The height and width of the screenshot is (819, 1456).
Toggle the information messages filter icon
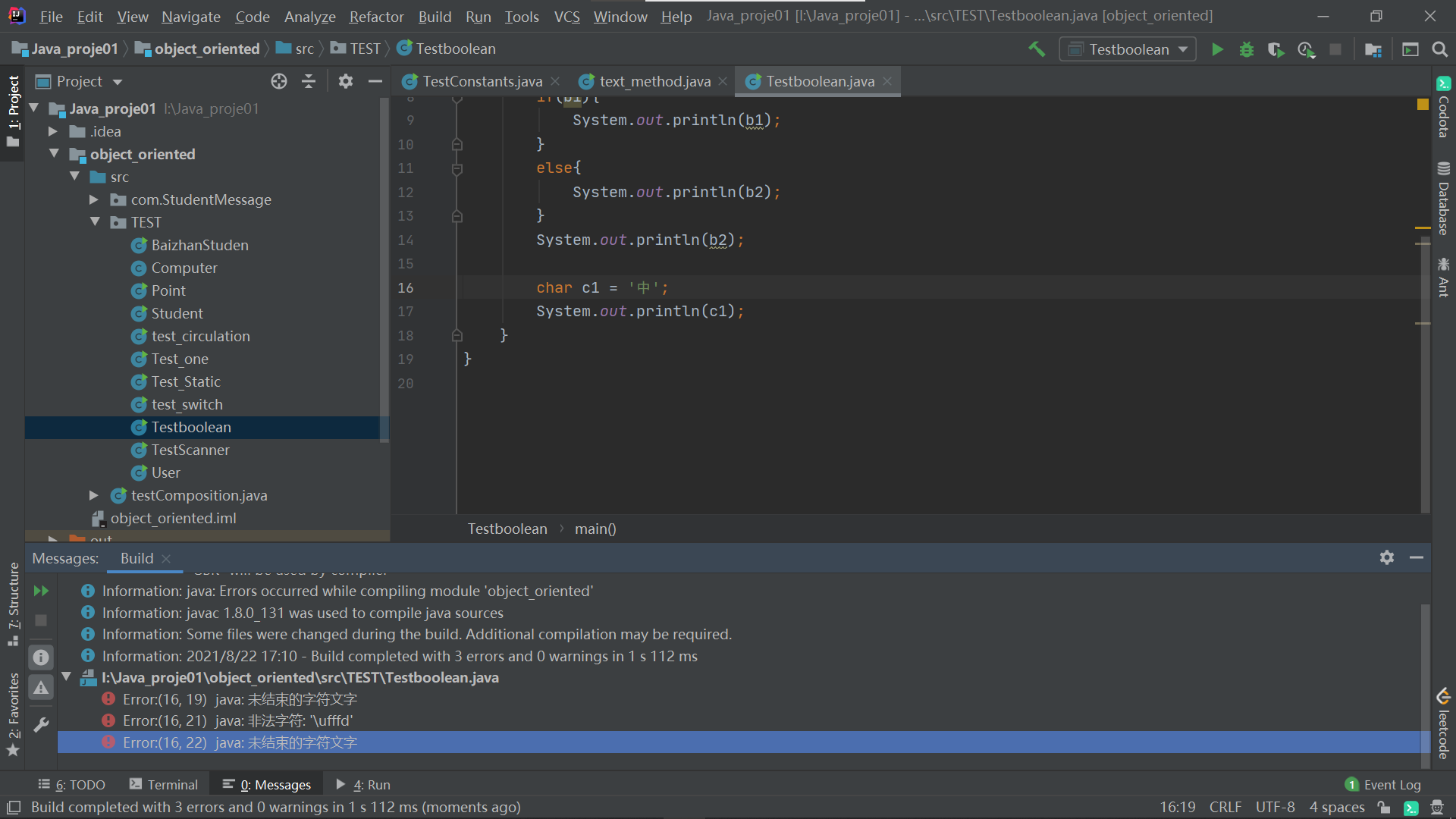point(41,657)
